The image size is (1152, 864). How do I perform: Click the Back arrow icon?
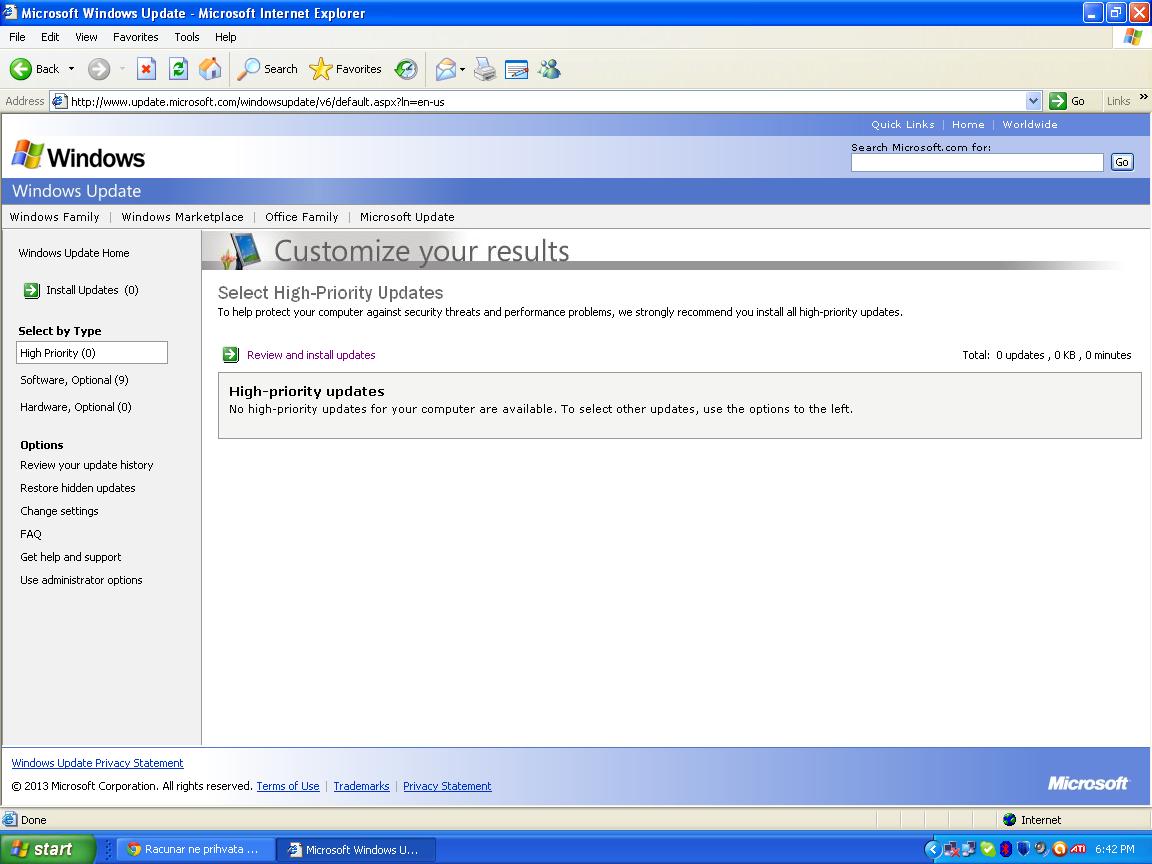pyautogui.click(x=21, y=69)
